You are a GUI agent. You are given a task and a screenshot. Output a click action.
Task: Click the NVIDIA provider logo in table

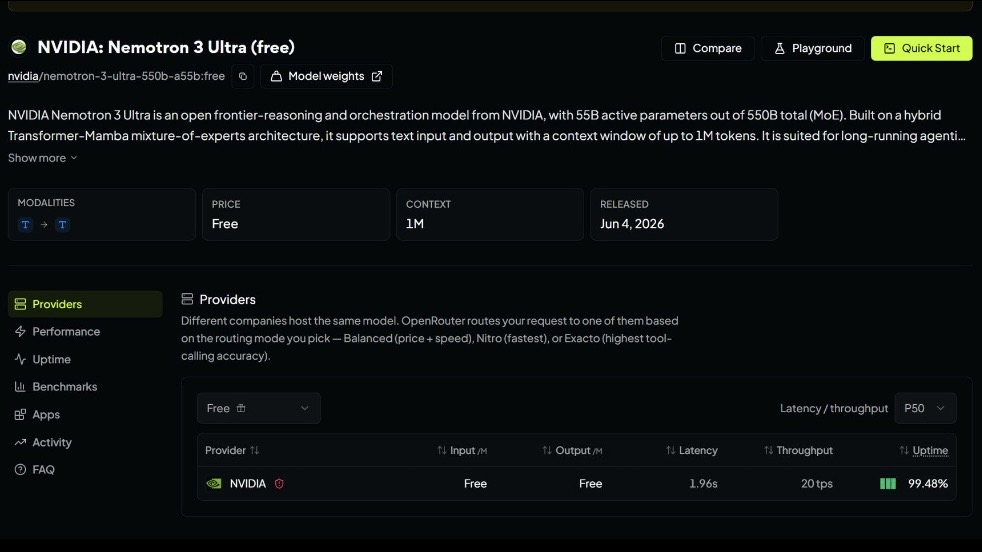214,484
